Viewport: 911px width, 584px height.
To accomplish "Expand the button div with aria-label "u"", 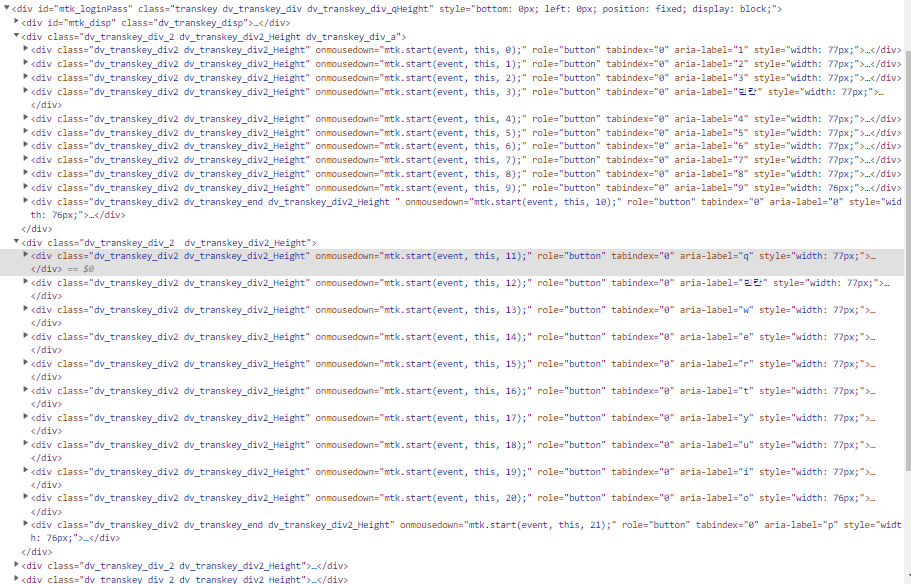I will (26, 444).
